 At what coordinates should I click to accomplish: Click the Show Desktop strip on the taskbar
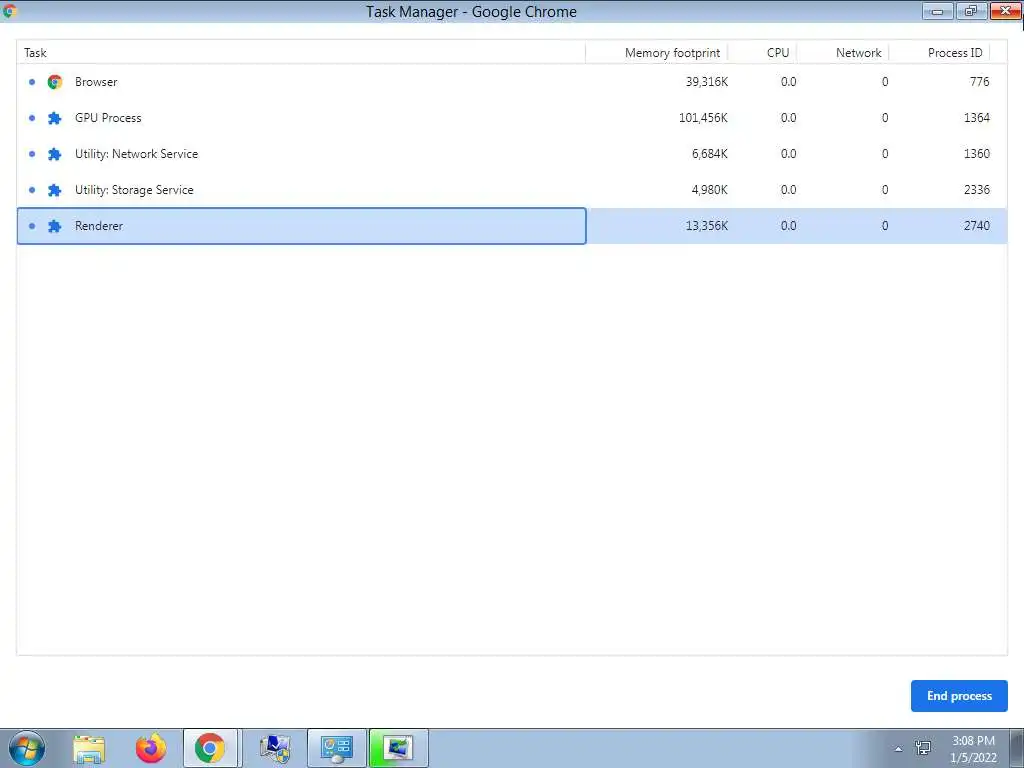click(1016, 748)
